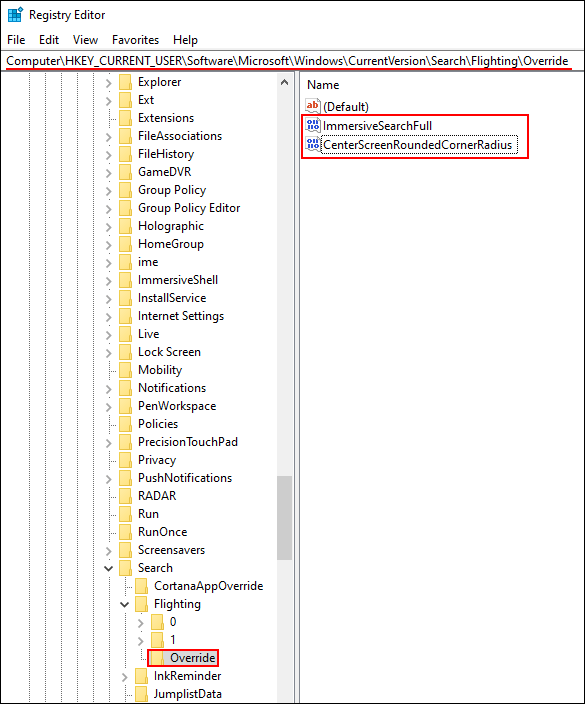Click the RADAR folder icon
Image resolution: width=585 pixels, height=704 pixels.
[x=125, y=496]
